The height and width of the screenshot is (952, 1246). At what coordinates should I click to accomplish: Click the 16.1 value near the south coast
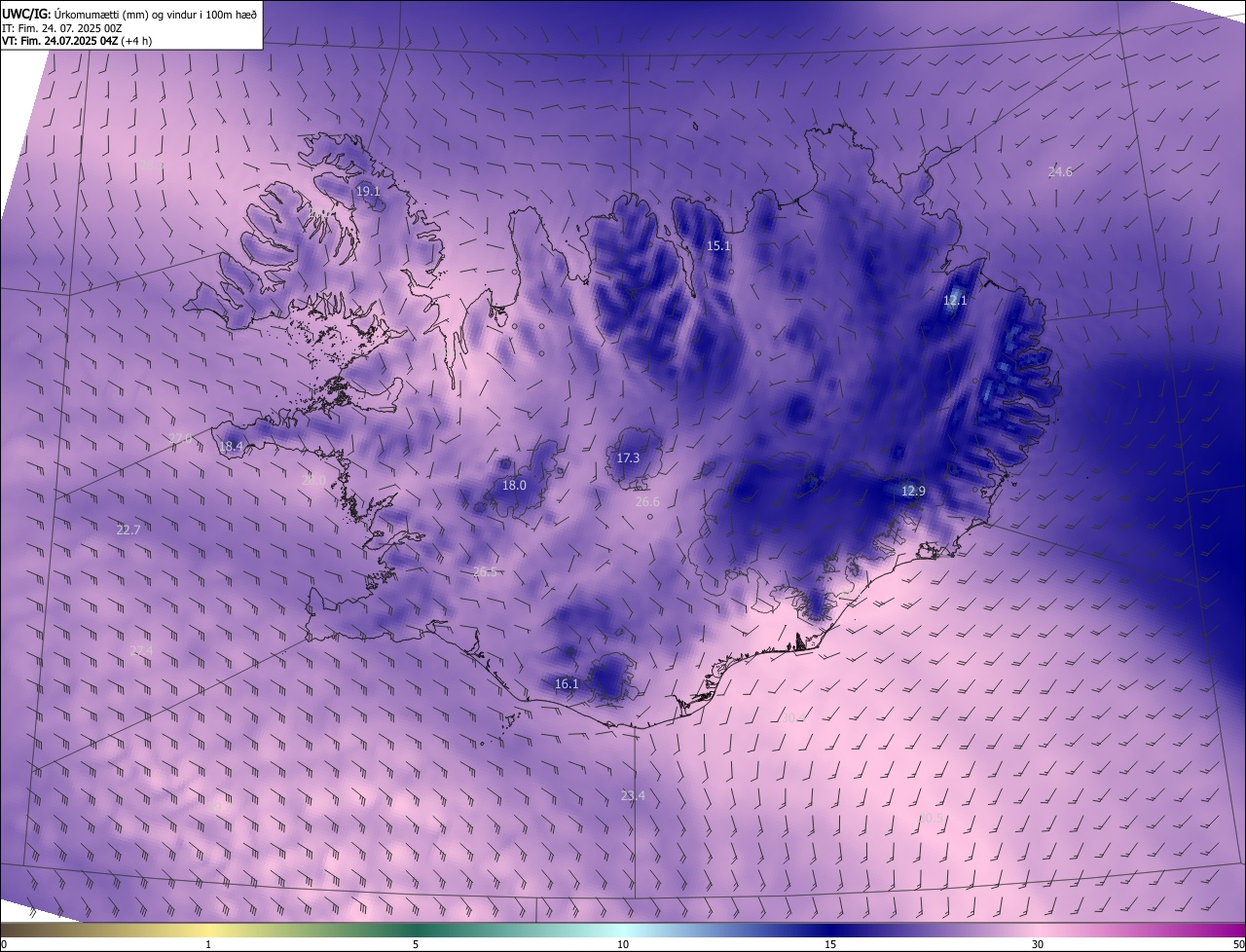[567, 684]
